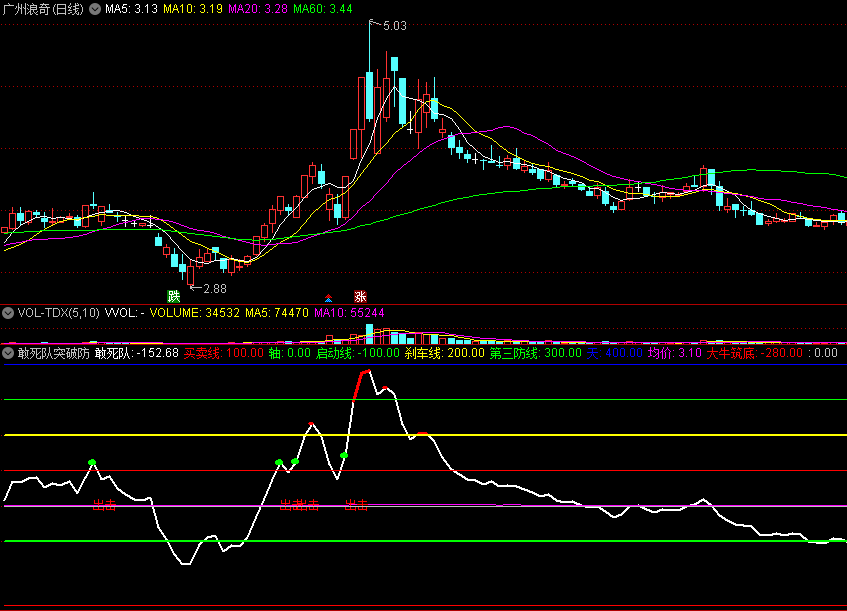Click the VOLUME: 34532 value

coord(194,313)
